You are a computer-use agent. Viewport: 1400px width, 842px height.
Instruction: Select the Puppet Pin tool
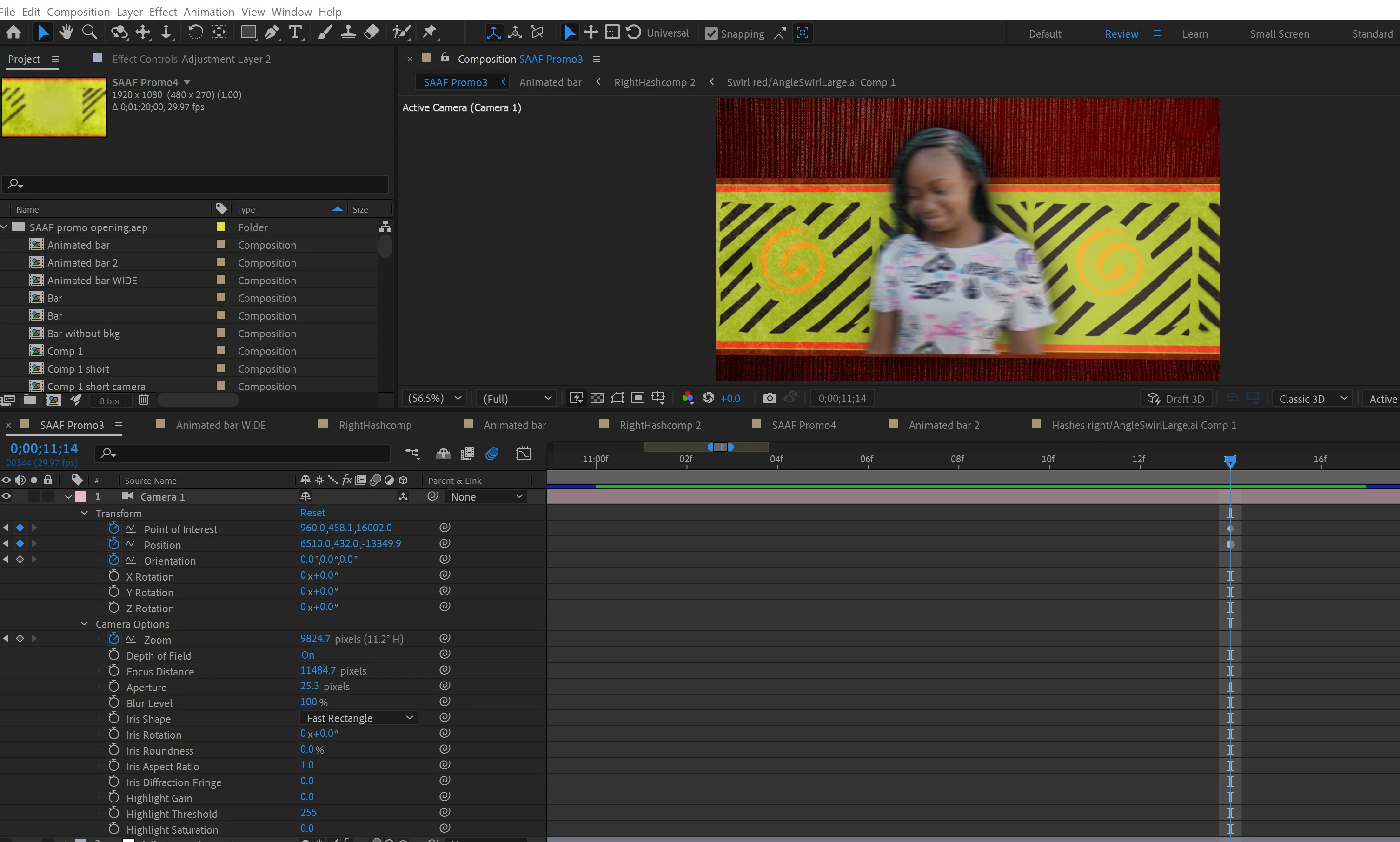[430, 33]
